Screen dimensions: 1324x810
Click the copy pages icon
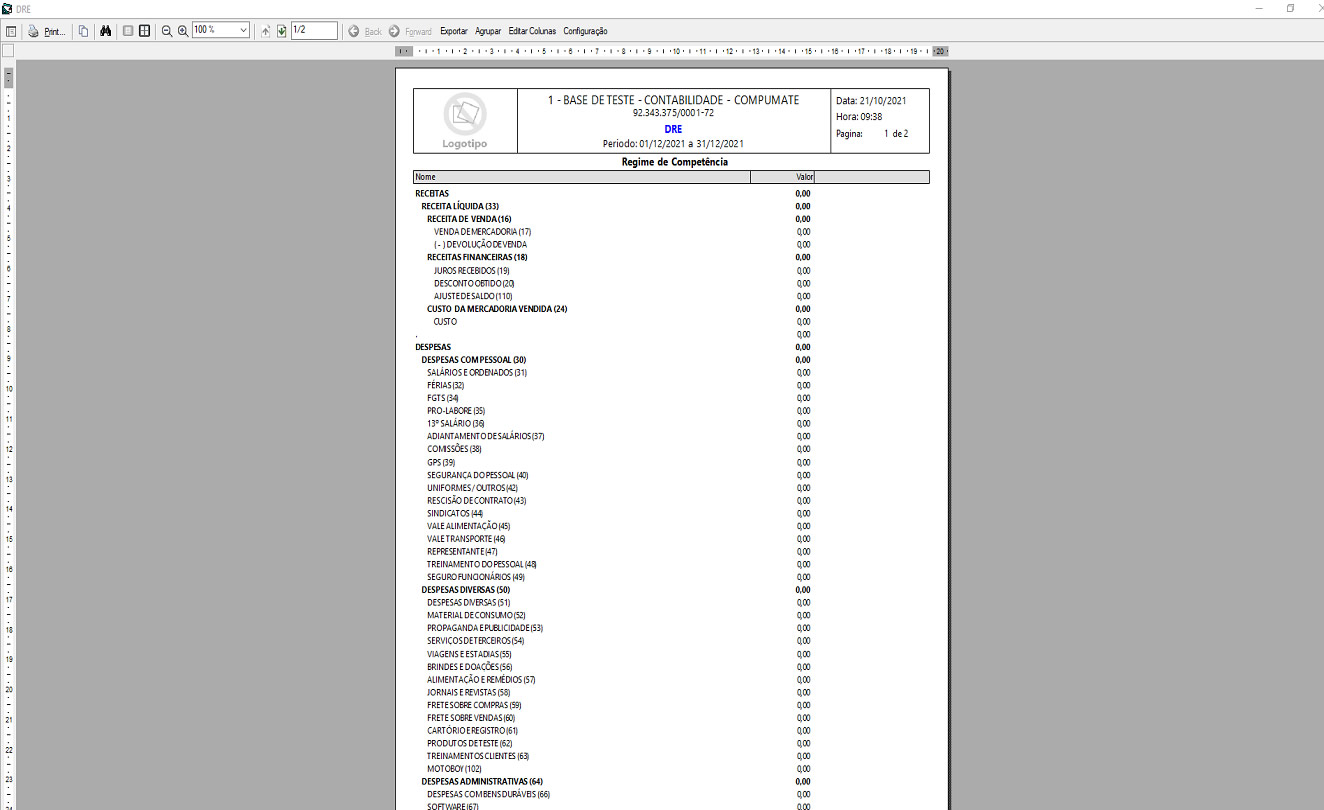click(x=83, y=31)
